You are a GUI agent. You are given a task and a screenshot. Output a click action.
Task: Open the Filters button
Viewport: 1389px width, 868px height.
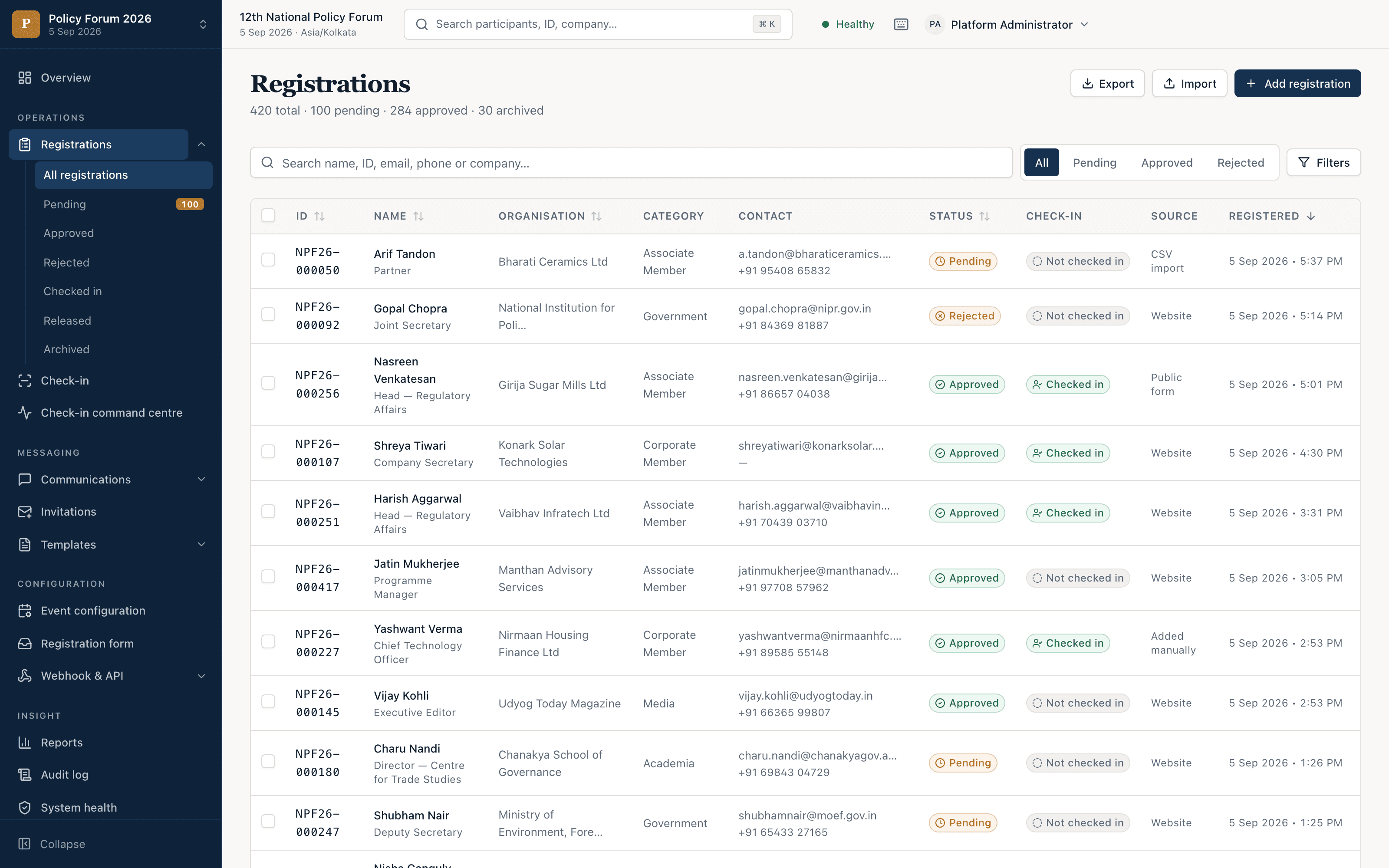click(1323, 162)
